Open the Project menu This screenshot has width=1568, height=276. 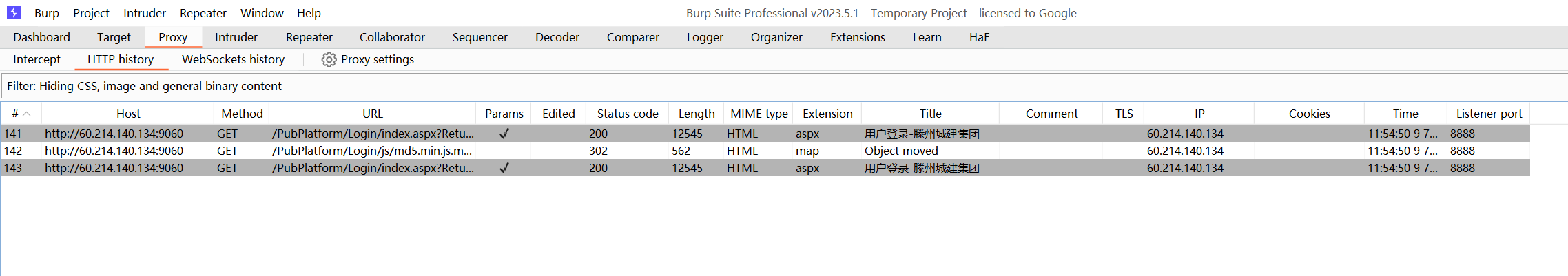tap(91, 13)
